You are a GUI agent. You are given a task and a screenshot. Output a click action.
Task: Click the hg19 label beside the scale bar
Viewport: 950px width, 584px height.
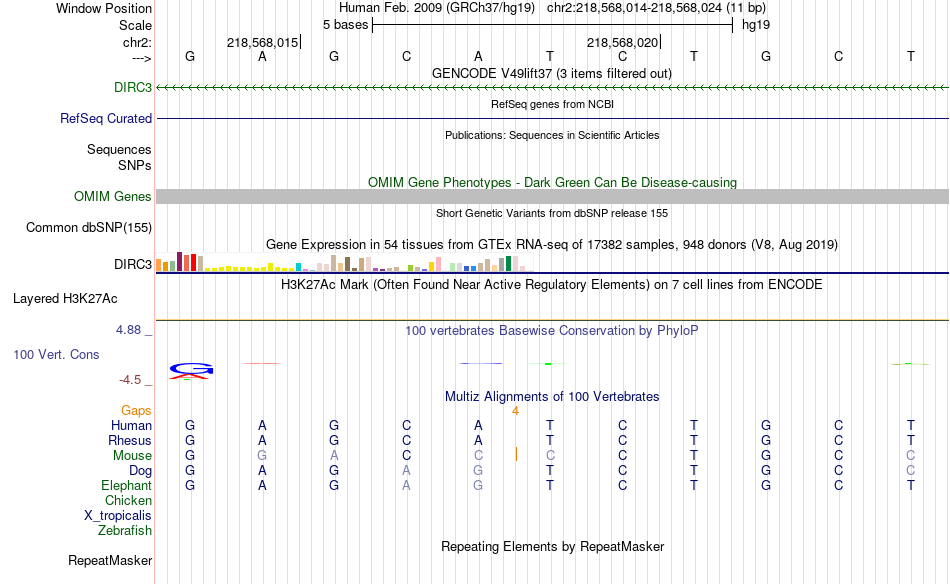coord(756,25)
